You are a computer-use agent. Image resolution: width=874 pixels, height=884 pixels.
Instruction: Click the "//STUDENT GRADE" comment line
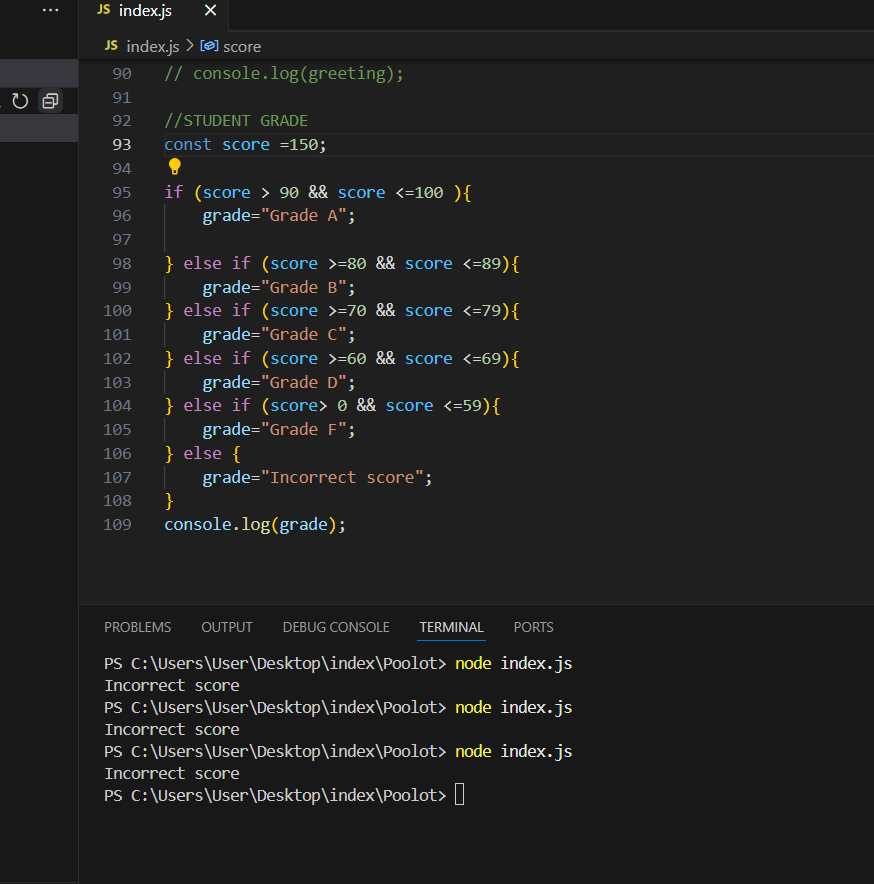(x=236, y=121)
